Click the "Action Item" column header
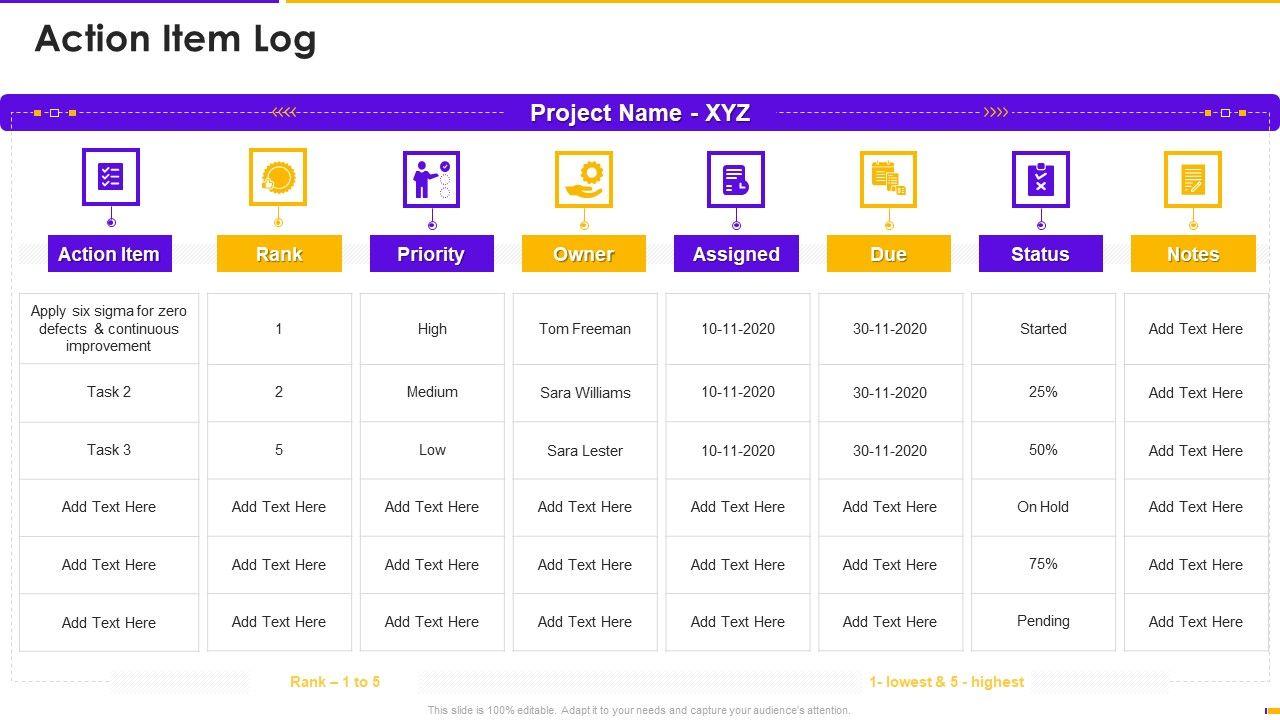1280x720 pixels. (x=109, y=254)
